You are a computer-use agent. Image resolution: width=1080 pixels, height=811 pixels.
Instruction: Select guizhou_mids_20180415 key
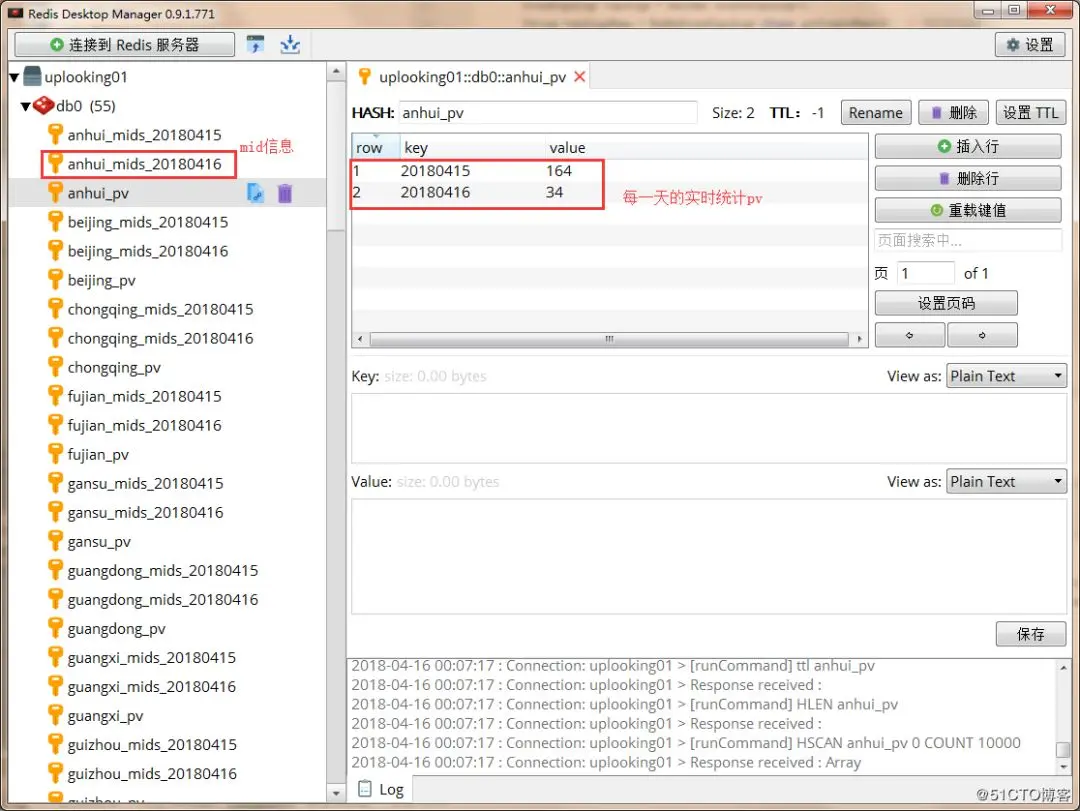pyautogui.click(x=152, y=745)
